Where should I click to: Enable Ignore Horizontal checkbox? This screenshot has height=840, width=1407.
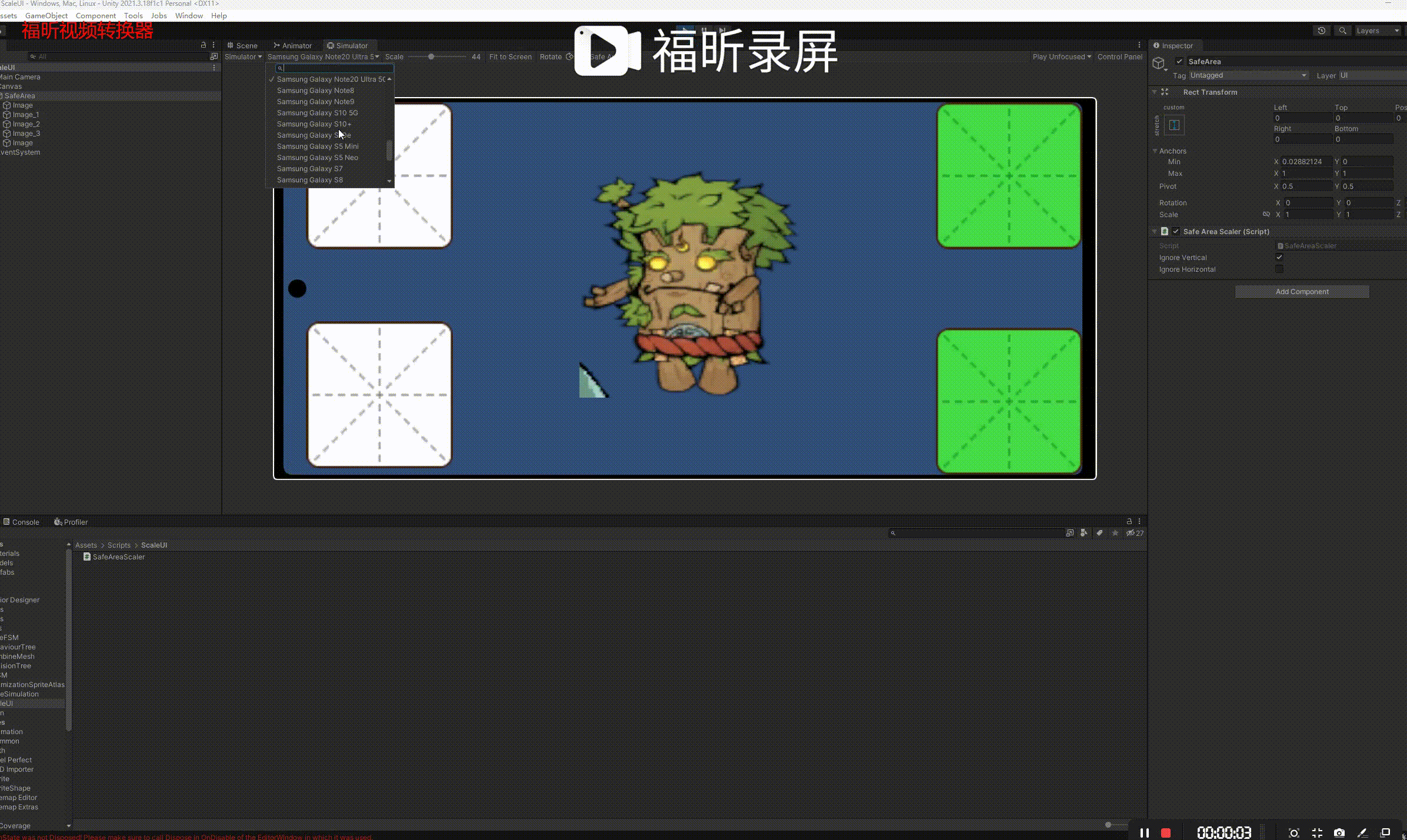click(1279, 269)
